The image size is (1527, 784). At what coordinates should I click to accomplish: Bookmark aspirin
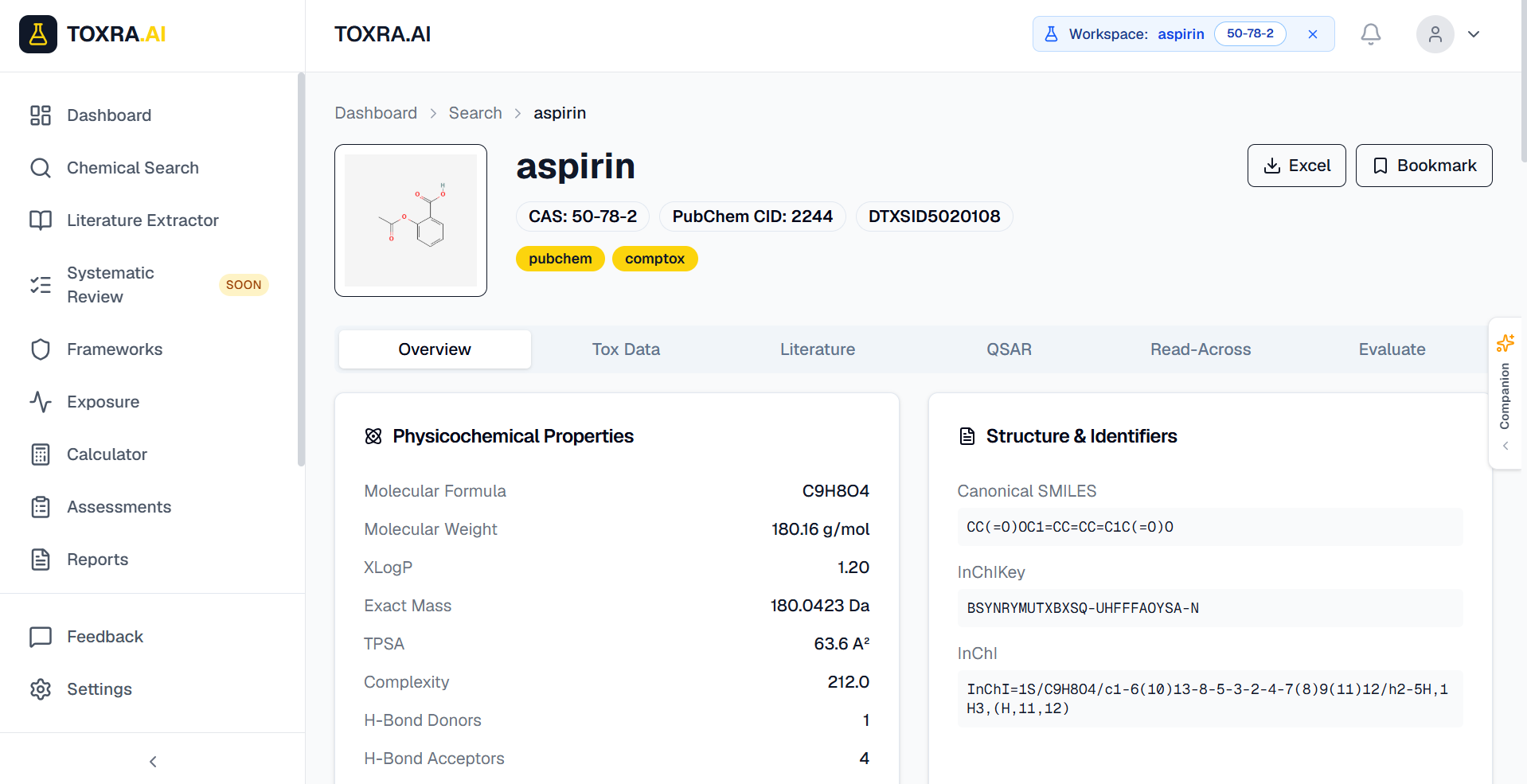[x=1424, y=166]
